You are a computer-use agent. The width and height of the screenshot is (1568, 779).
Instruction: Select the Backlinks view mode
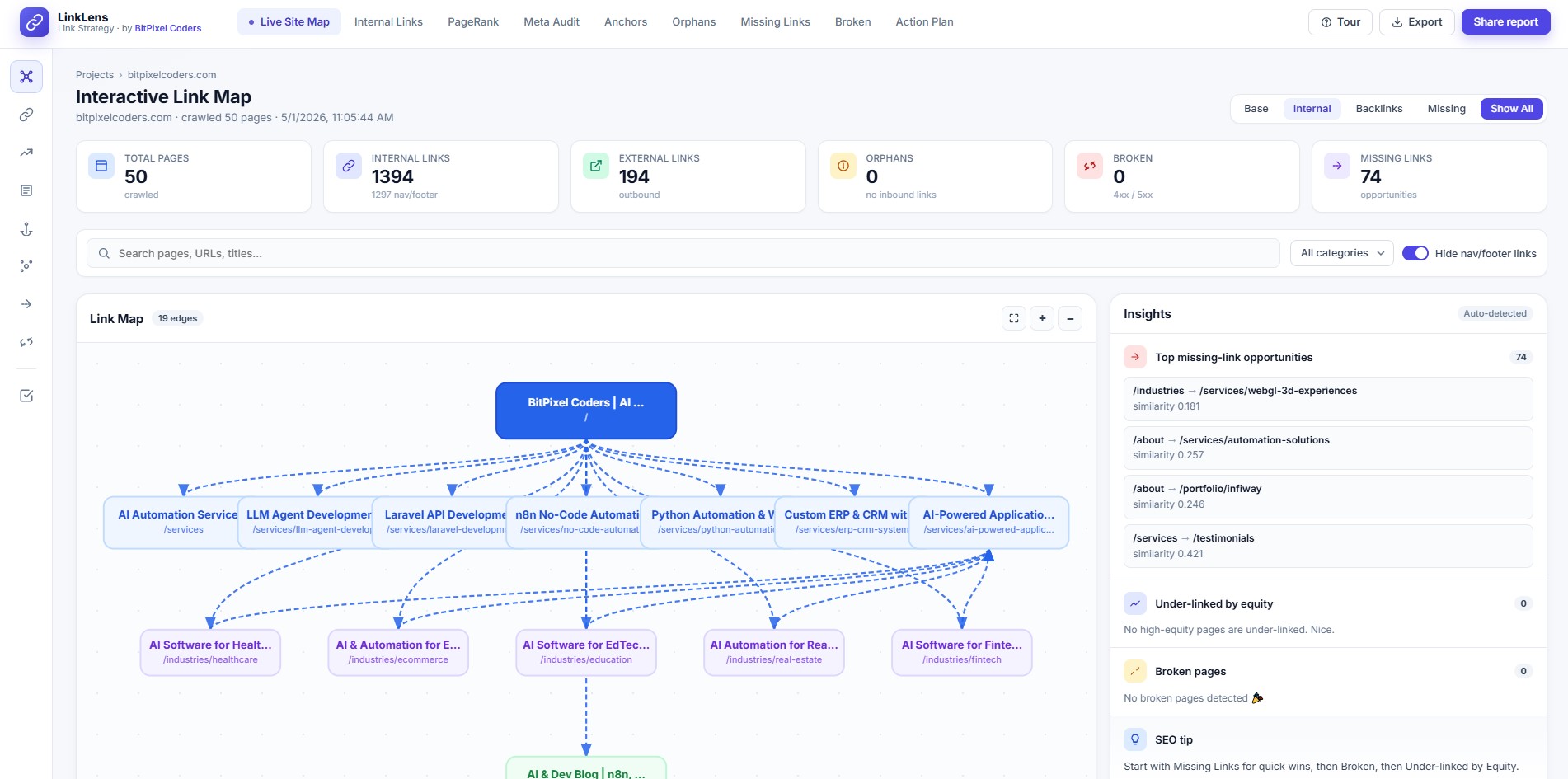point(1378,109)
